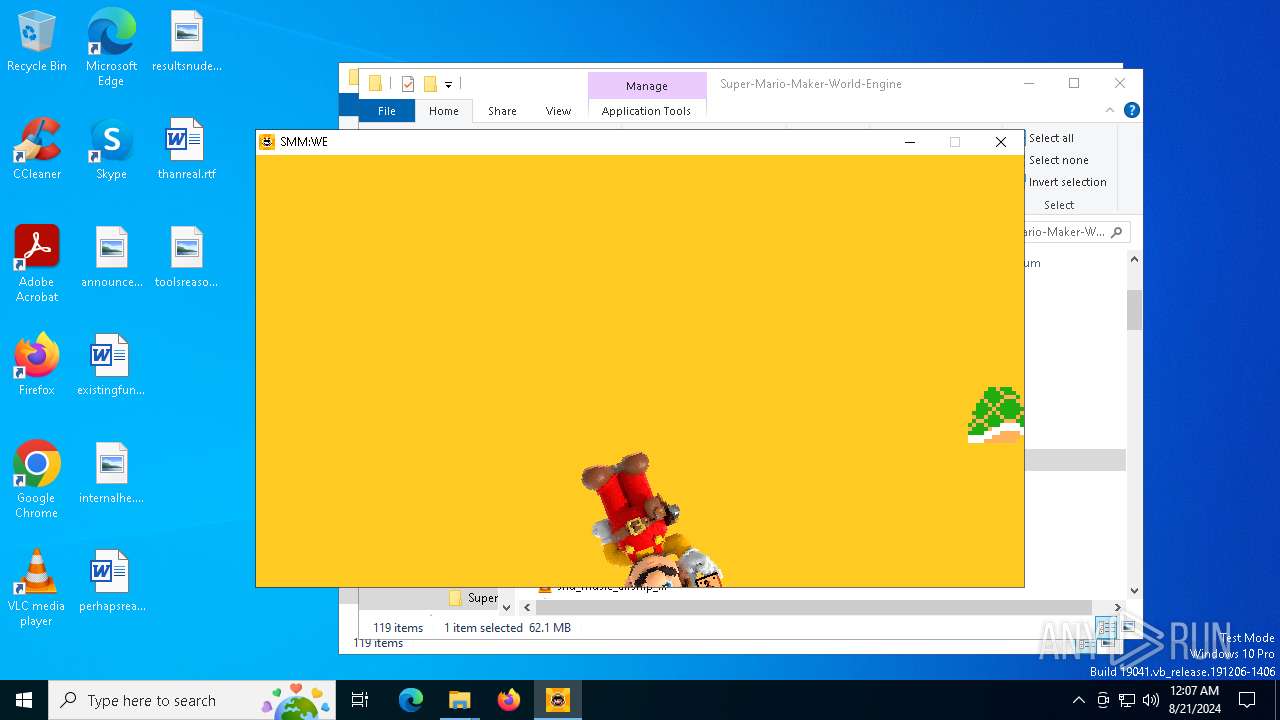Open Edge from the taskbar
The image size is (1280, 720).
[411, 700]
